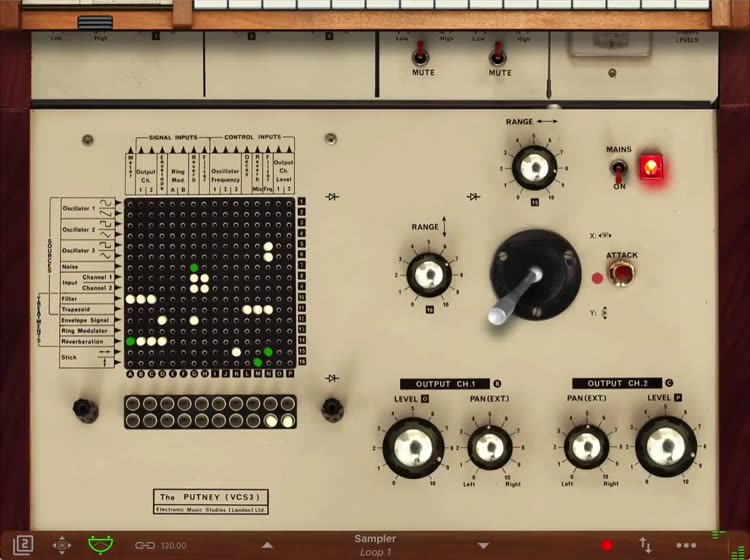This screenshot has width=750, height=560.
Task: Go to previous preset with up arrow
Action: pyautogui.click(x=267, y=545)
